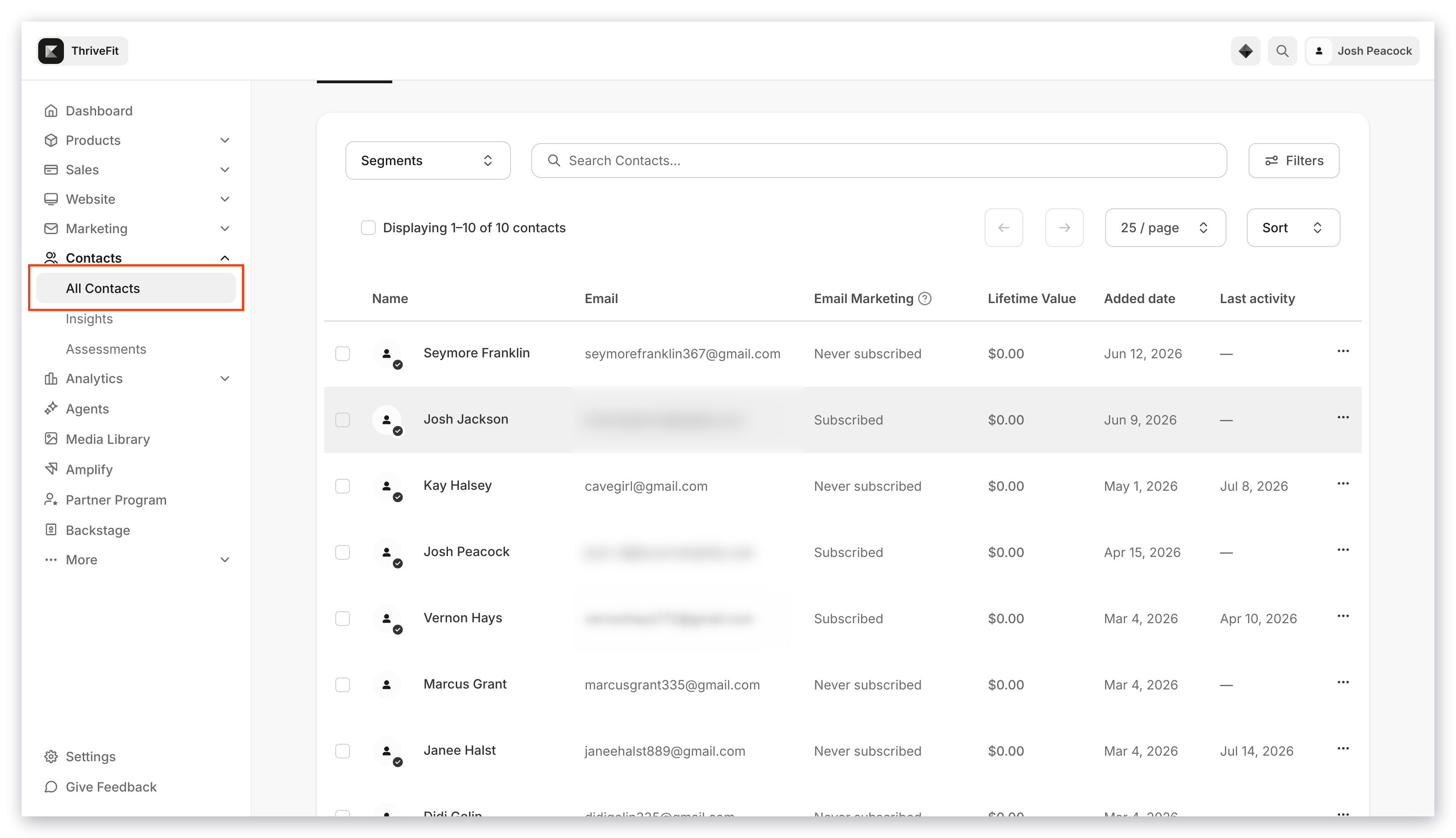
Task: Expand the Website section chevron
Action: (x=225, y=199)
